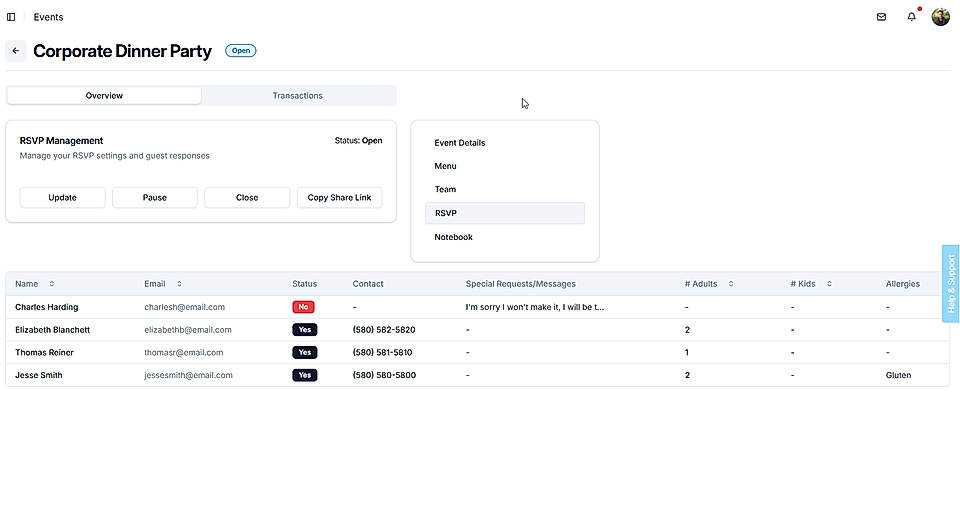Open the Menu section

446,166
